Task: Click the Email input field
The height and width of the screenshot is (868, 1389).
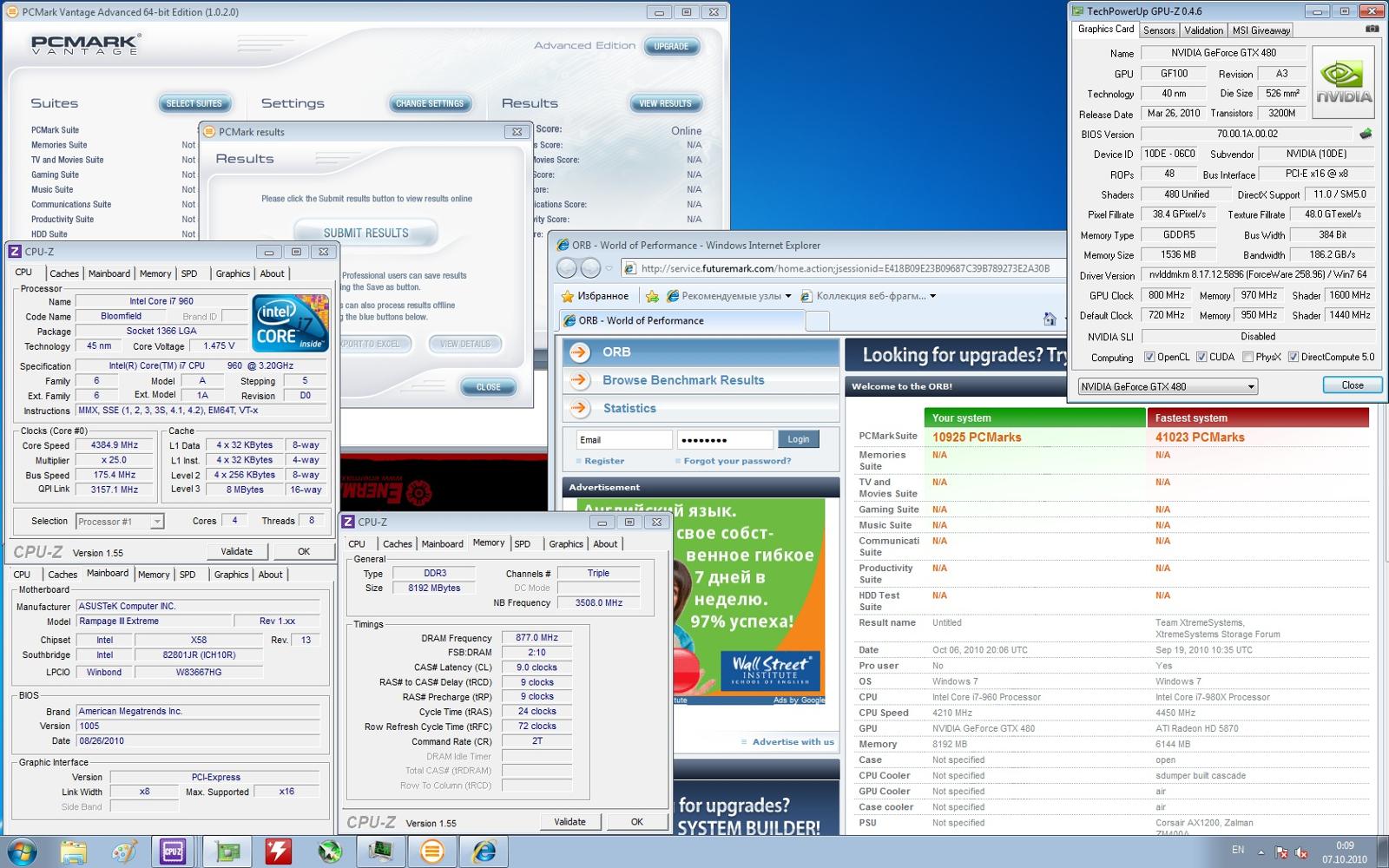Action: [623, 439]
